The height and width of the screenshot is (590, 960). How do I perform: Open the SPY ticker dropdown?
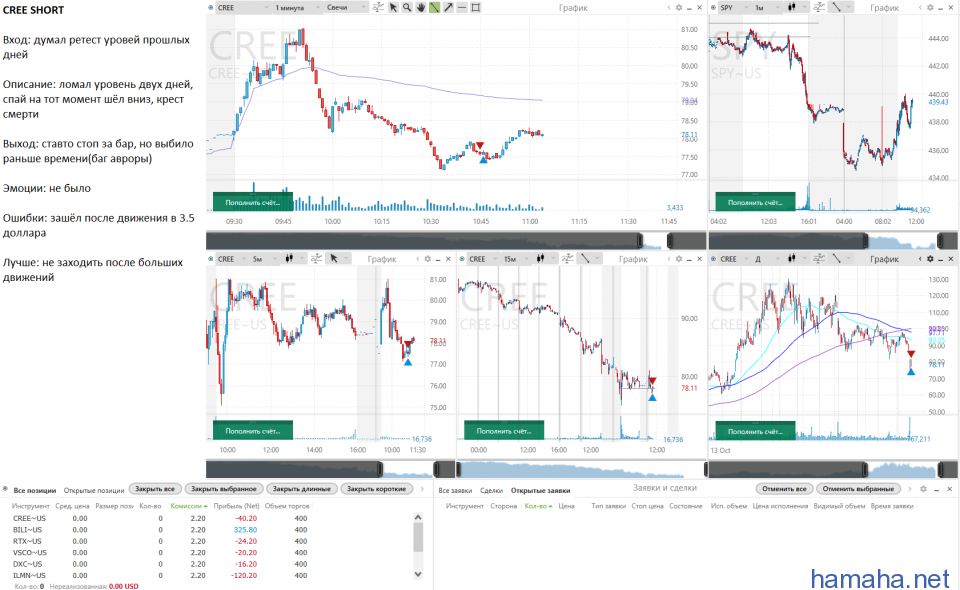click(734, 7)
